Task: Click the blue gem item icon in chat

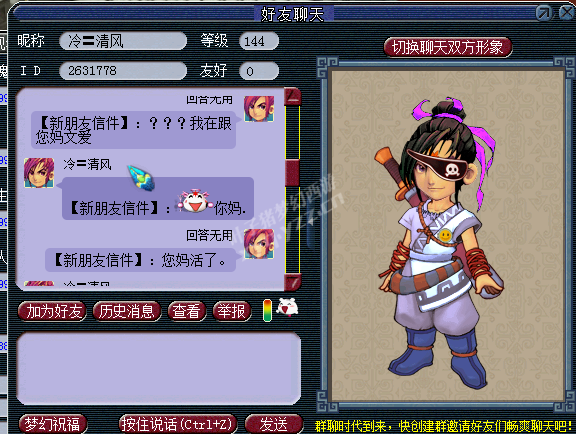Action: point(141,178)
